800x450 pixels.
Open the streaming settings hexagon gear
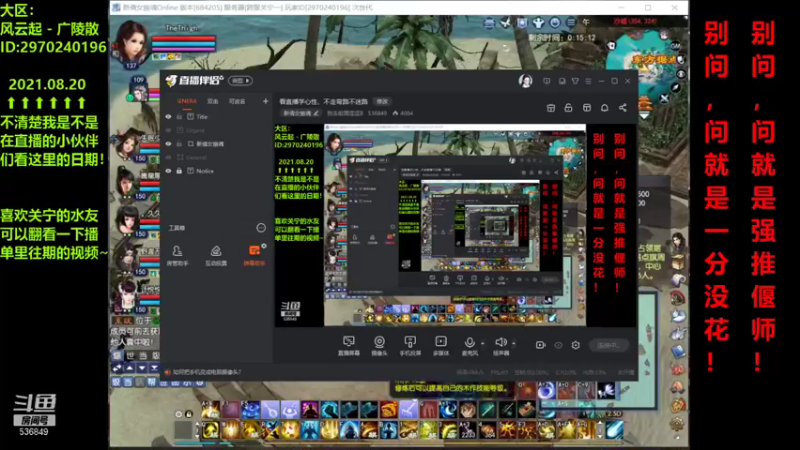point(576,345)
